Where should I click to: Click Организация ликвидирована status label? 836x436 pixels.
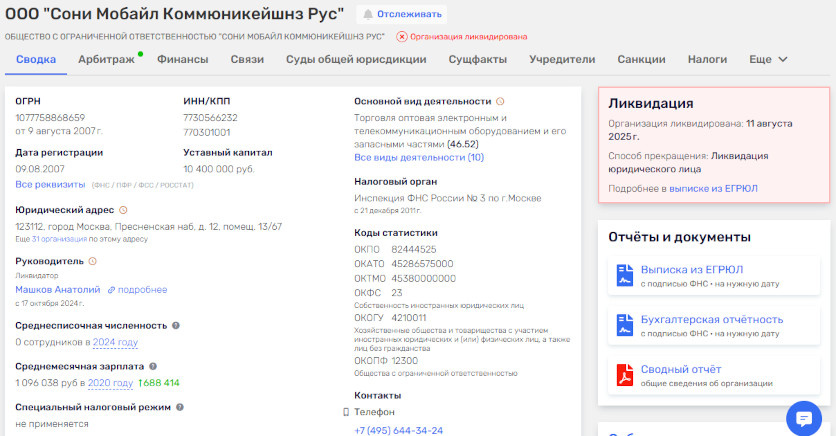coord(469,37)
